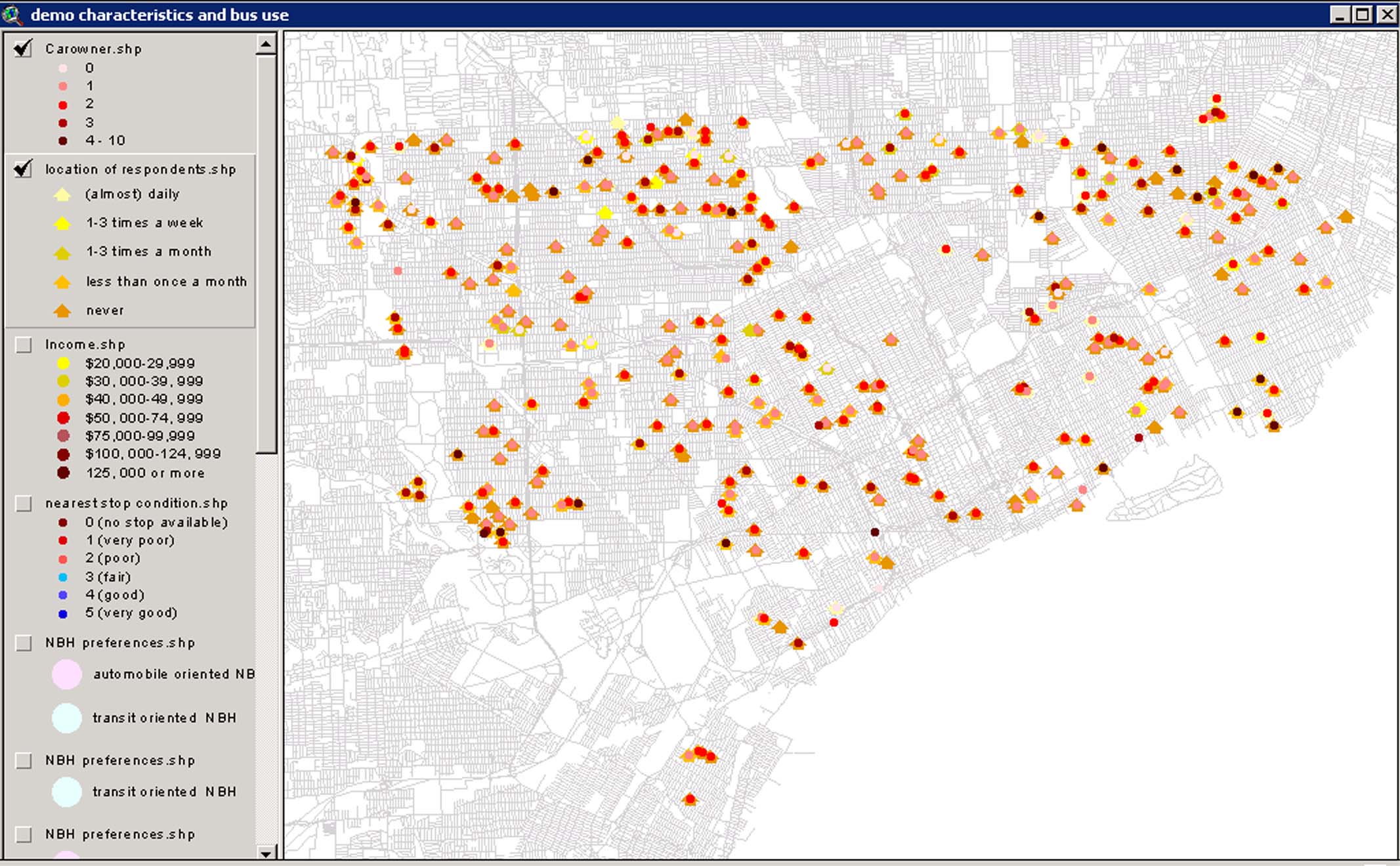Turn on nearest stop condition.shp layer
Viewport: 1400px width, 866px height.
[24, 504]
